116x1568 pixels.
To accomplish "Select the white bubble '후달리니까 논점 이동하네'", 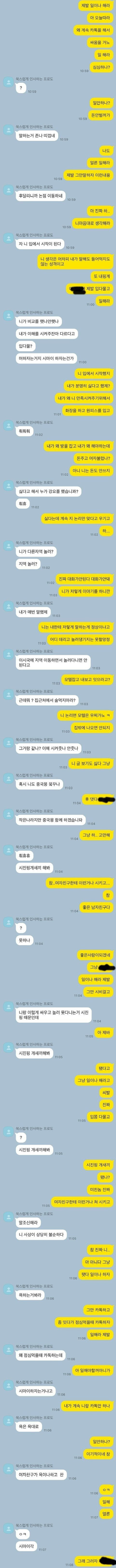I will tap(41, 196).
